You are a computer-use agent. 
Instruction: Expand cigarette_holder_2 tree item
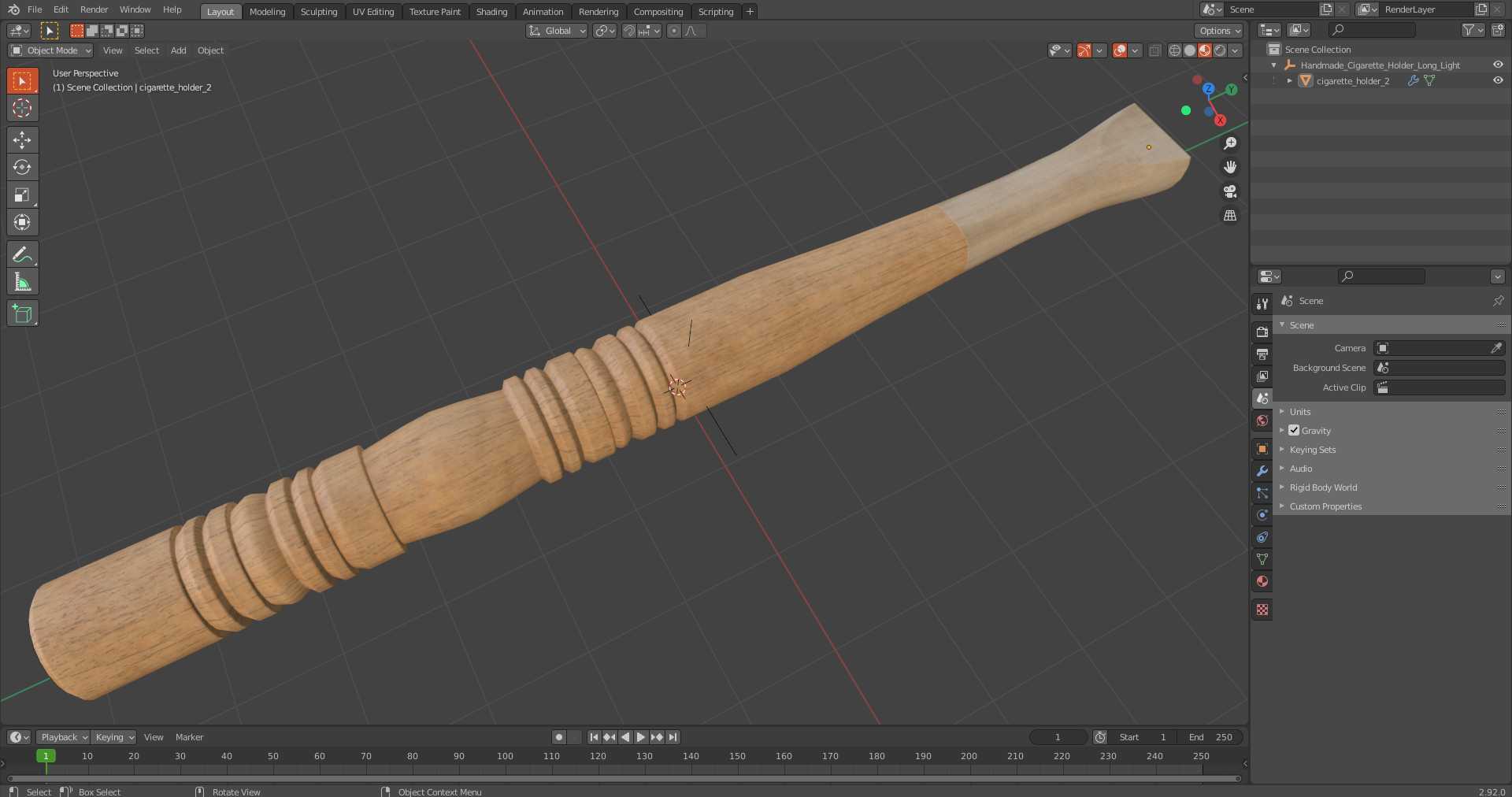(x=1289, y=80)
